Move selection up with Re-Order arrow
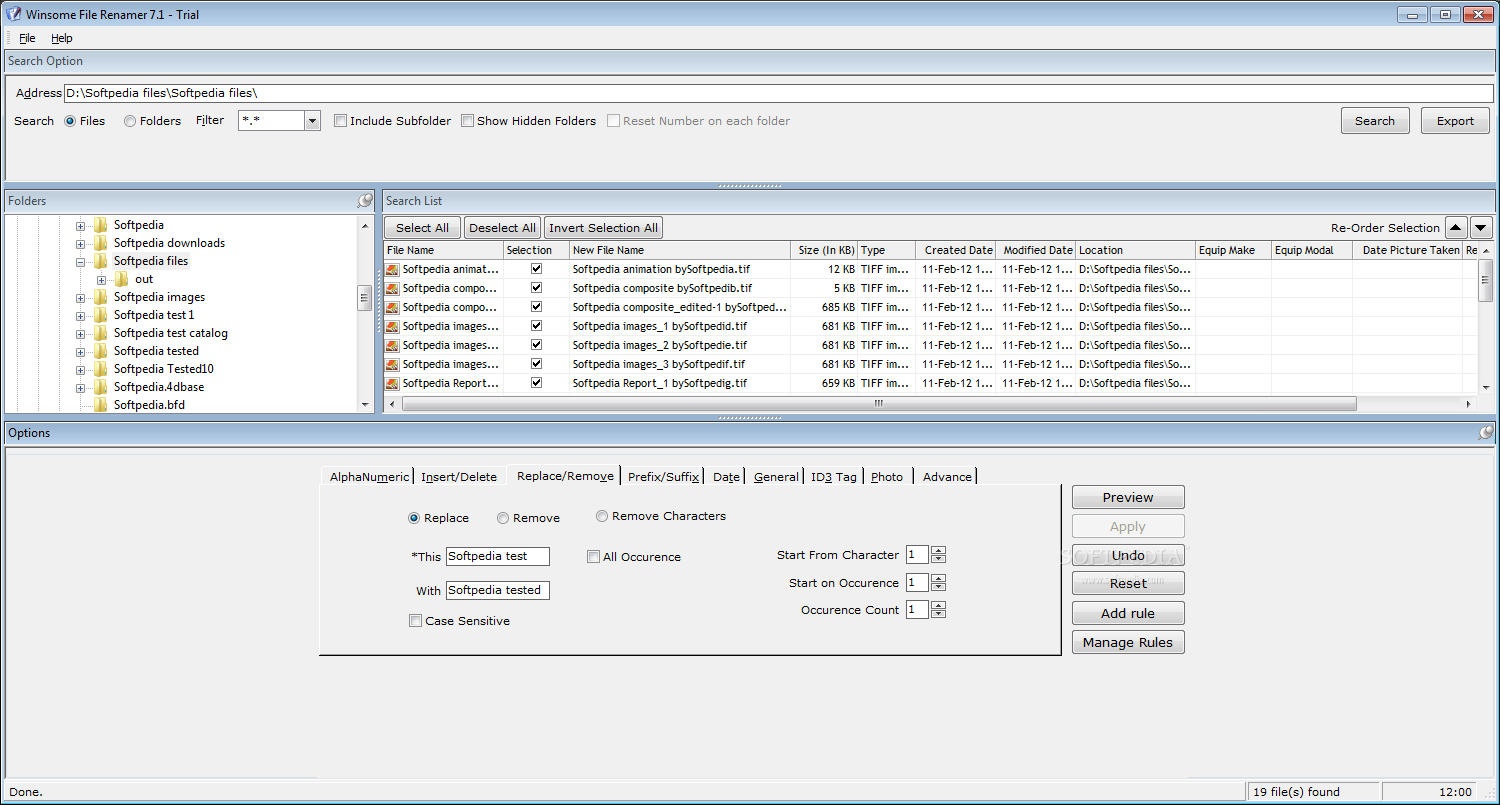The height and width of the screenshot is (805, 1500). 1457,228
